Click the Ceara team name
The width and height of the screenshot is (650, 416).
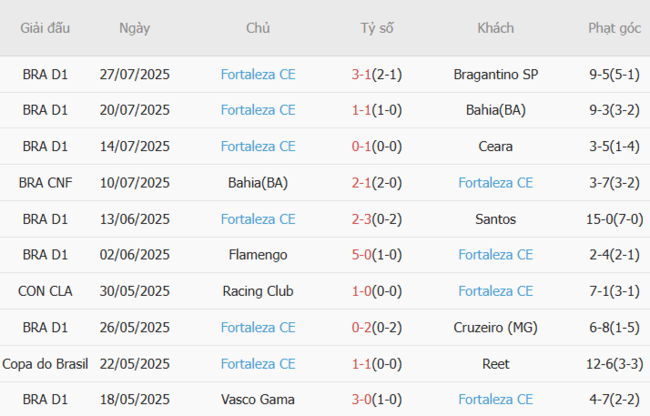(495, 146)
